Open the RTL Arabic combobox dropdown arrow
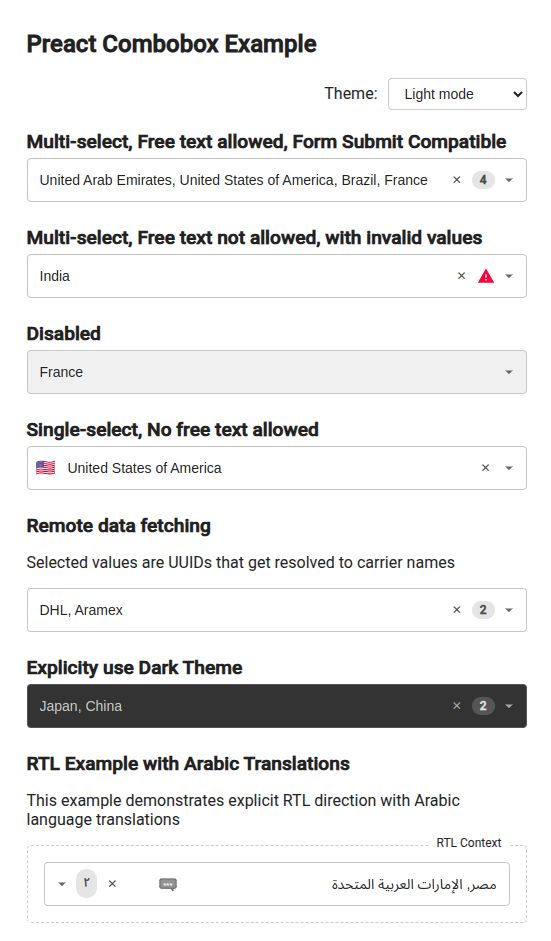551x941 pixels. [61, 883]
